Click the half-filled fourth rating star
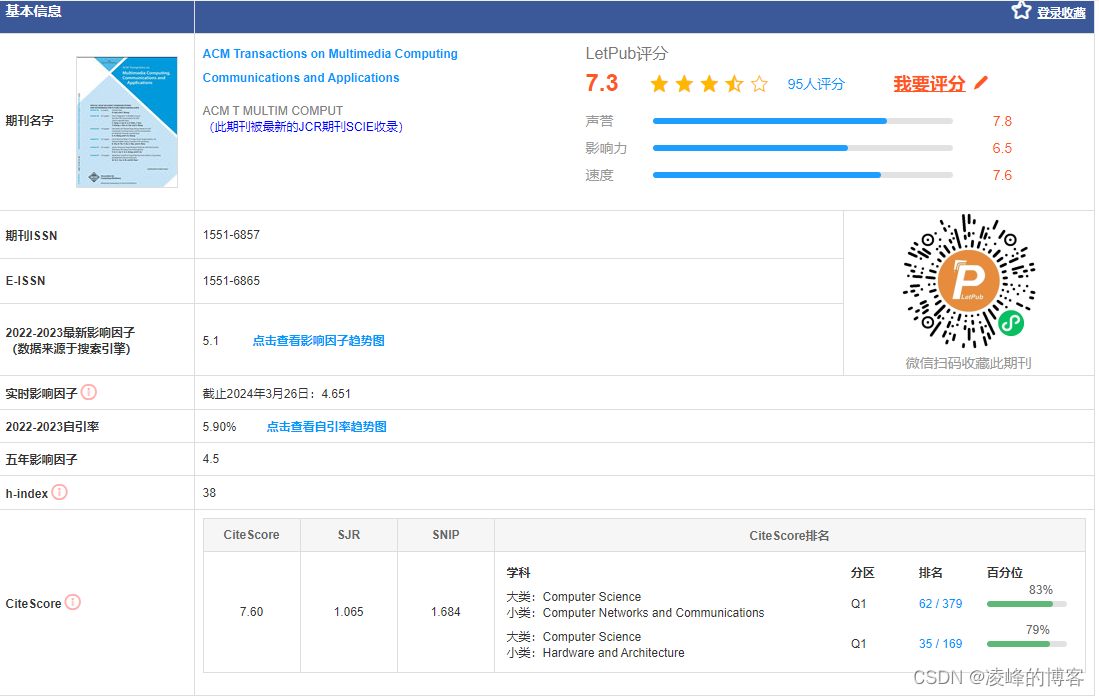This screenshot has height=696, width=1099. click(734, 84)
